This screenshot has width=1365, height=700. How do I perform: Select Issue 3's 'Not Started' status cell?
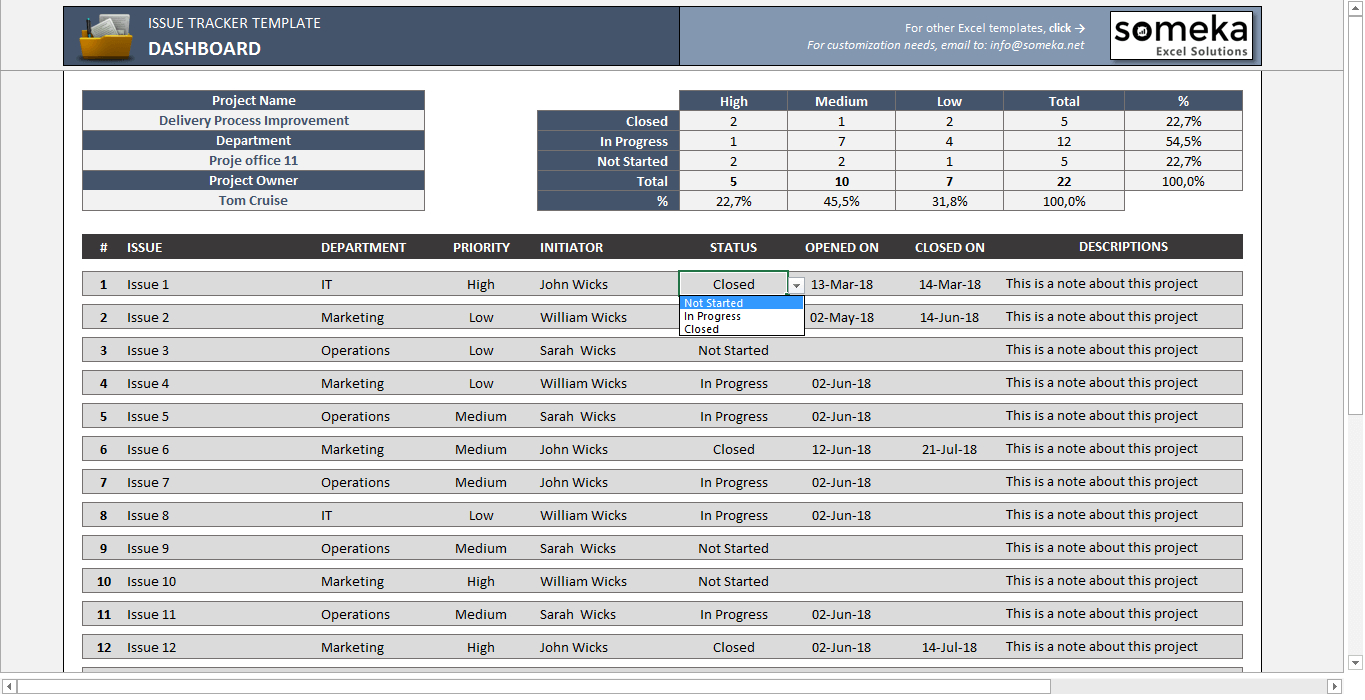coord(733,350)
